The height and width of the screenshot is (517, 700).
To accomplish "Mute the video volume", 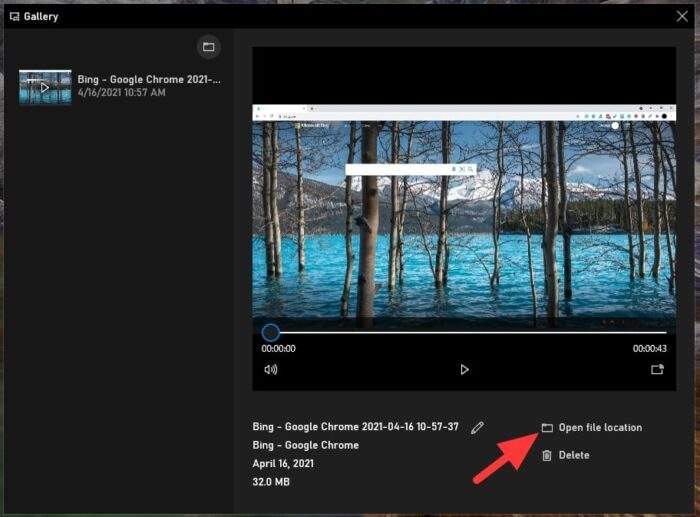I will pos(271,369).
